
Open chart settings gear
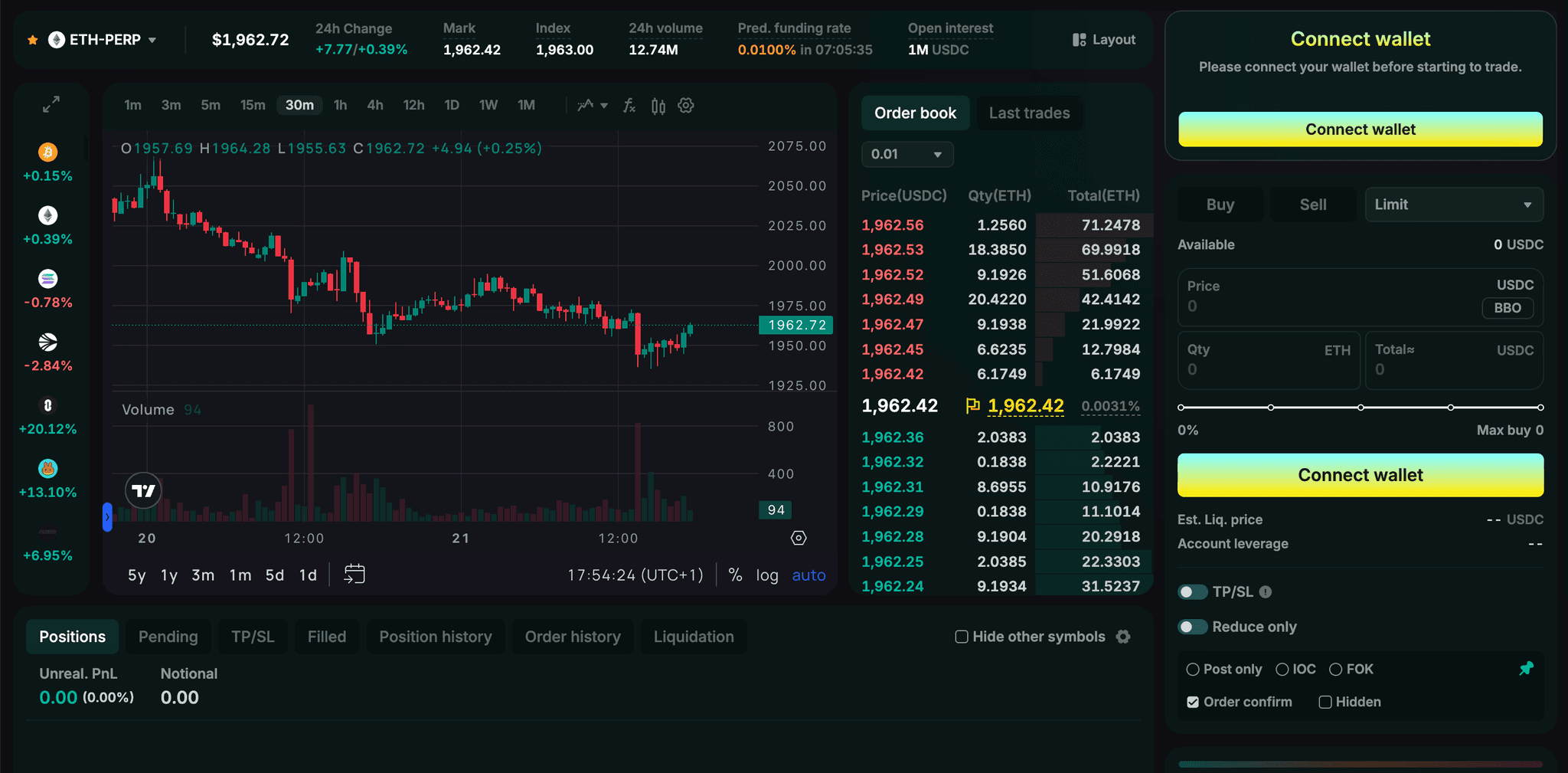coord(686,106)
